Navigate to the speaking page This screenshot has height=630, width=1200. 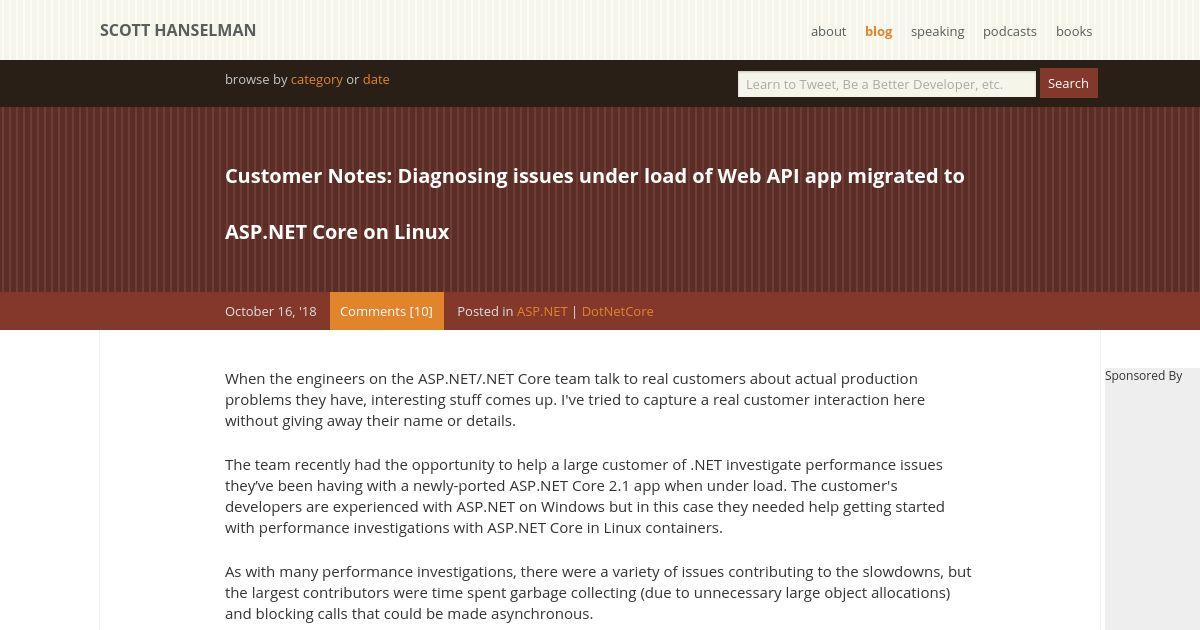click(937, 31)
